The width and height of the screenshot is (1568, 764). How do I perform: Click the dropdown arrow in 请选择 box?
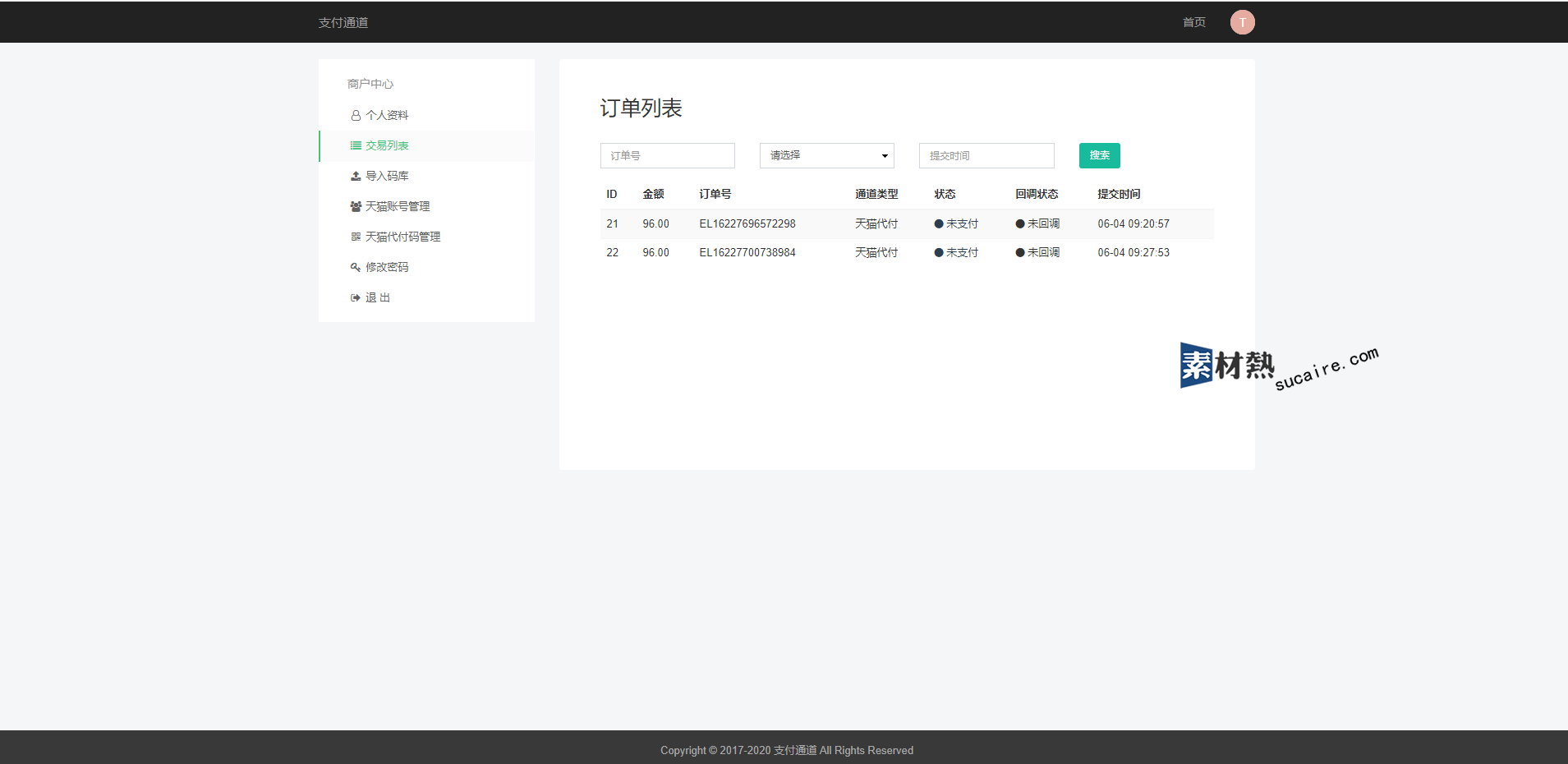coord(885,156)
